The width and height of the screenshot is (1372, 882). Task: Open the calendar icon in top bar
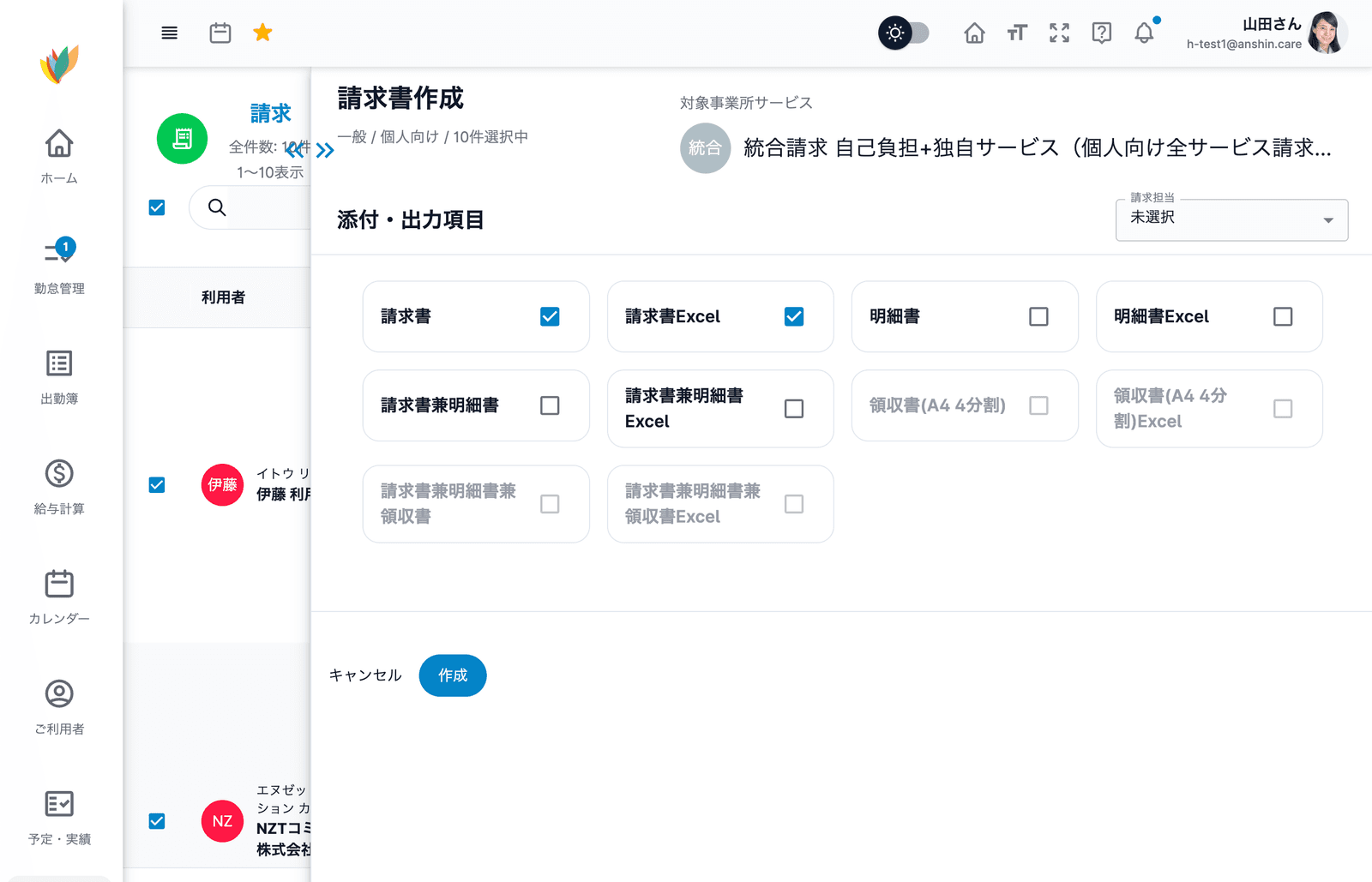(220, 33)
